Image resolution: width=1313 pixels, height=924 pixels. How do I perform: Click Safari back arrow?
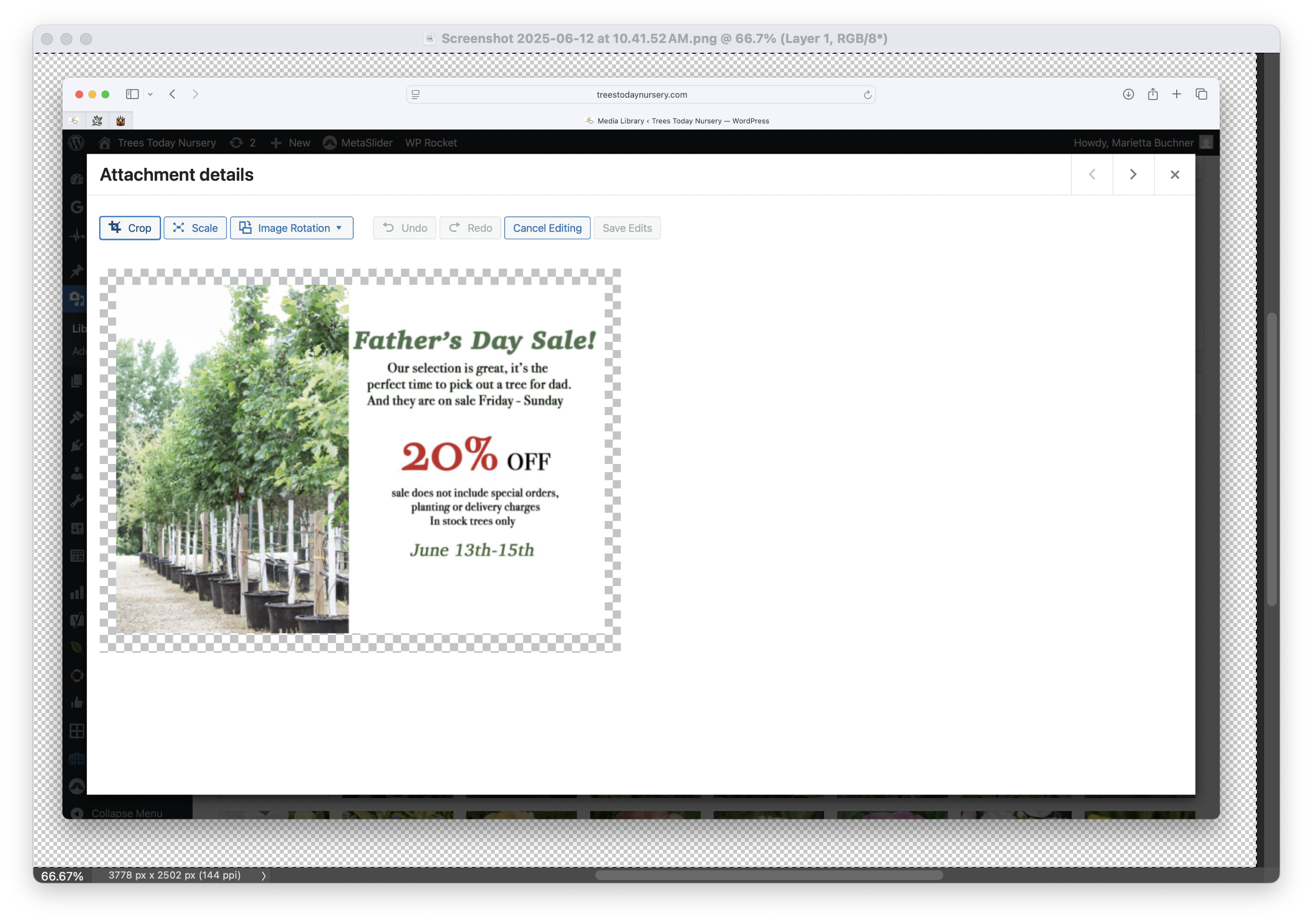[x=172, y=94]
